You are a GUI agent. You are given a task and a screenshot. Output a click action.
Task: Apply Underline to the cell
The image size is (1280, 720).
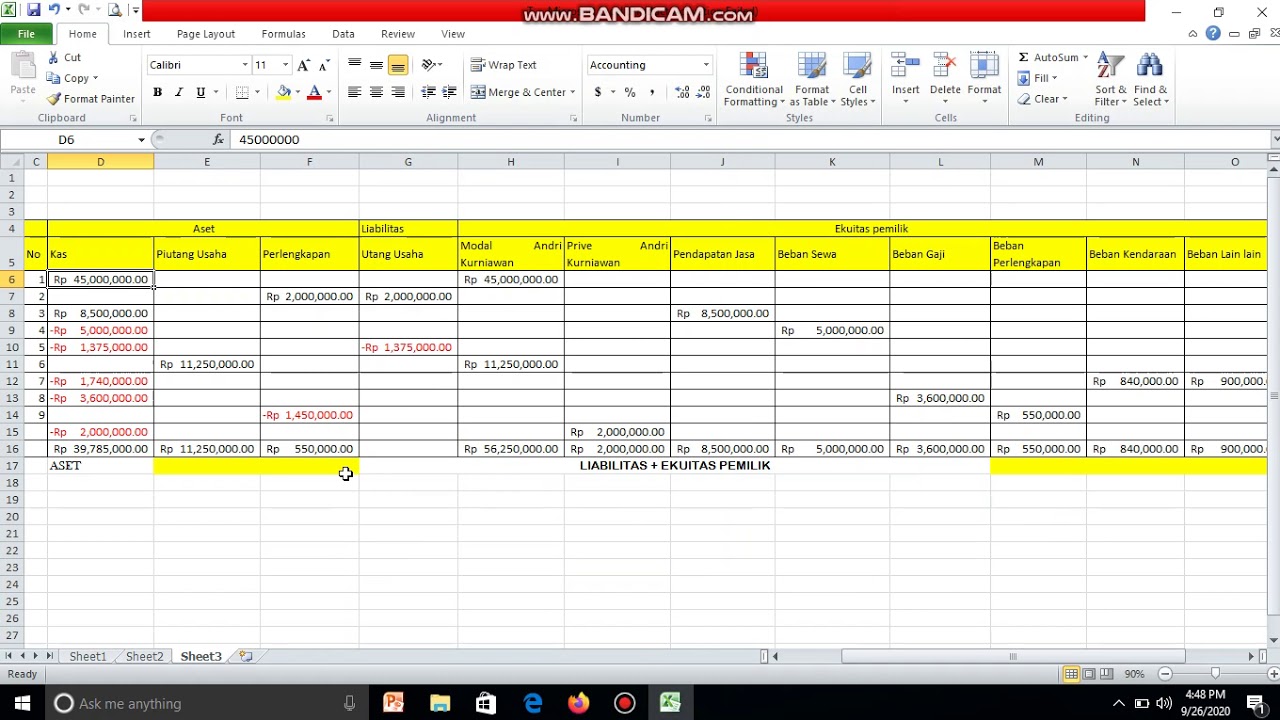[201, 92]
